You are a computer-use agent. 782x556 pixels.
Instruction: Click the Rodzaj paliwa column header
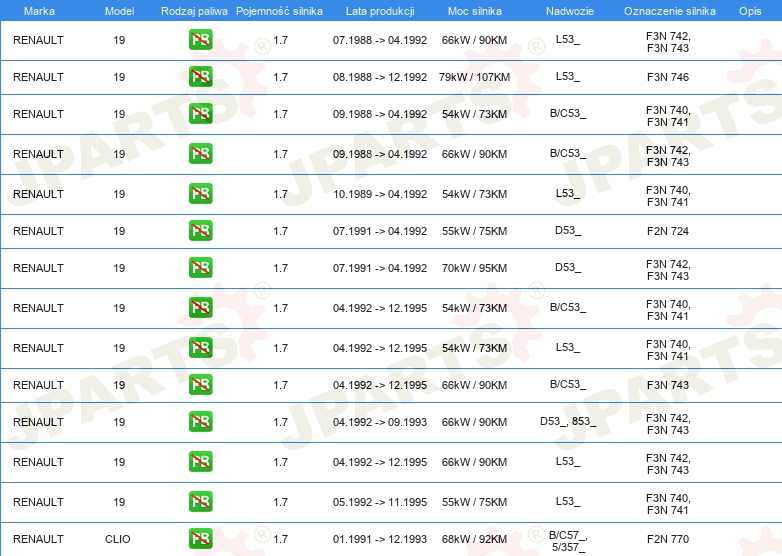[194, 11]
